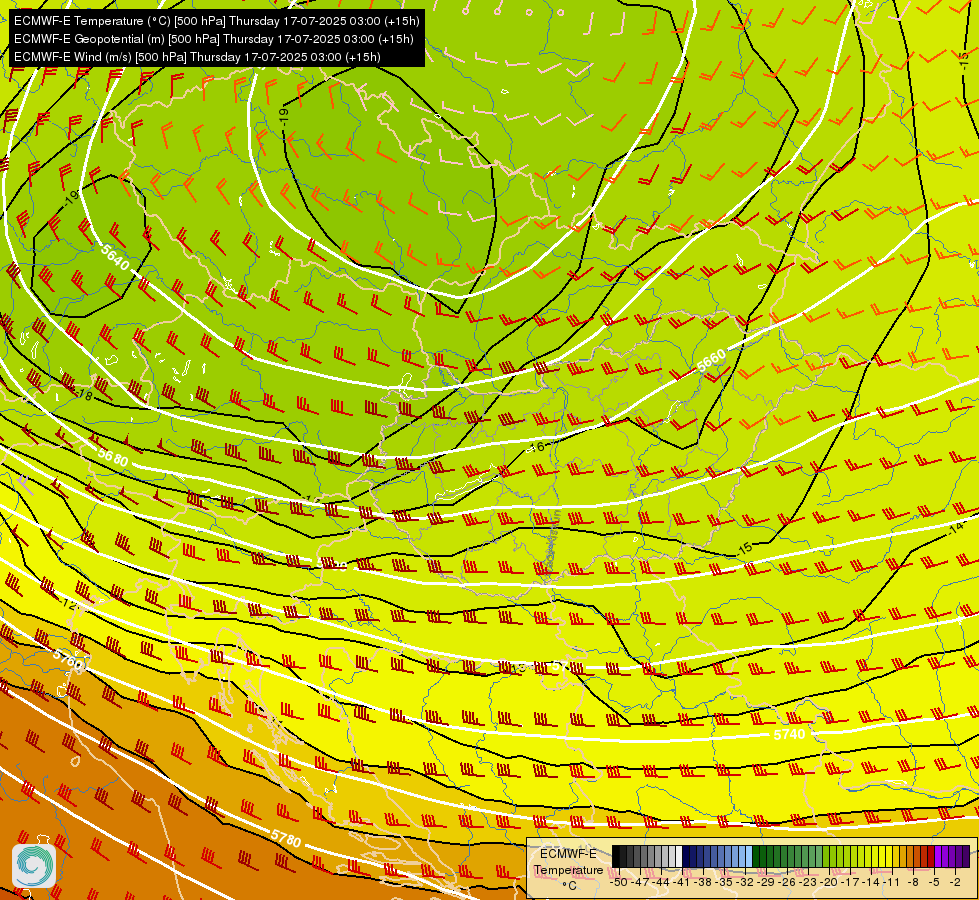
Task: Pick the leftmost black swatch in the legend
Action: click(x=616, y=856)
